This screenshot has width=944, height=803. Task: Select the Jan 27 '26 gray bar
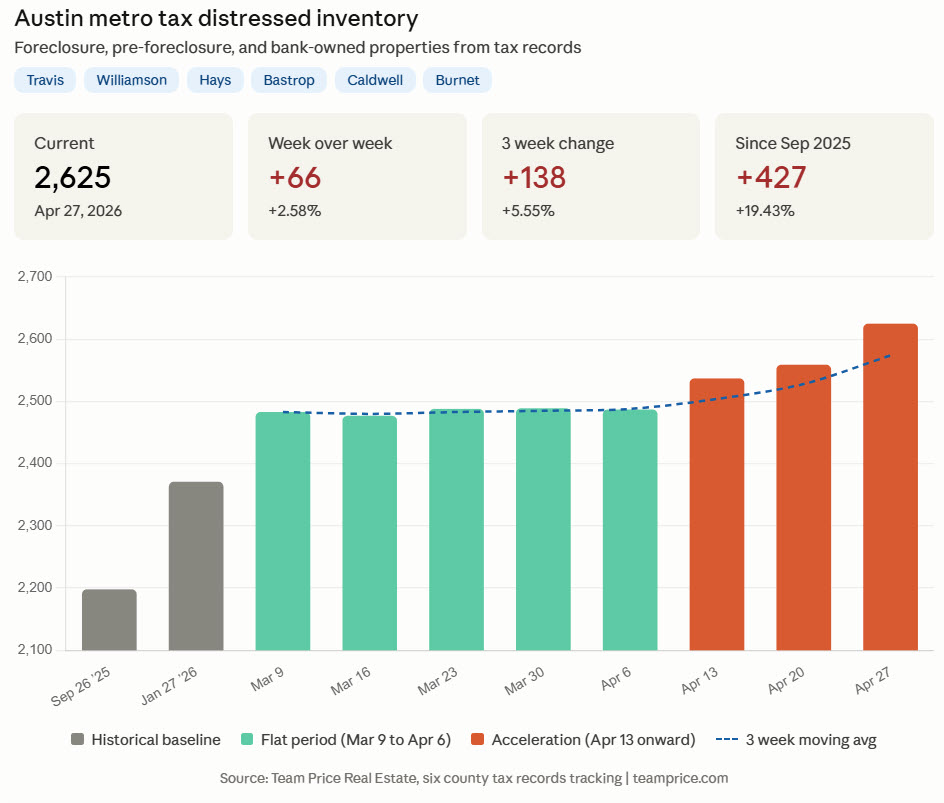point(196,566)
